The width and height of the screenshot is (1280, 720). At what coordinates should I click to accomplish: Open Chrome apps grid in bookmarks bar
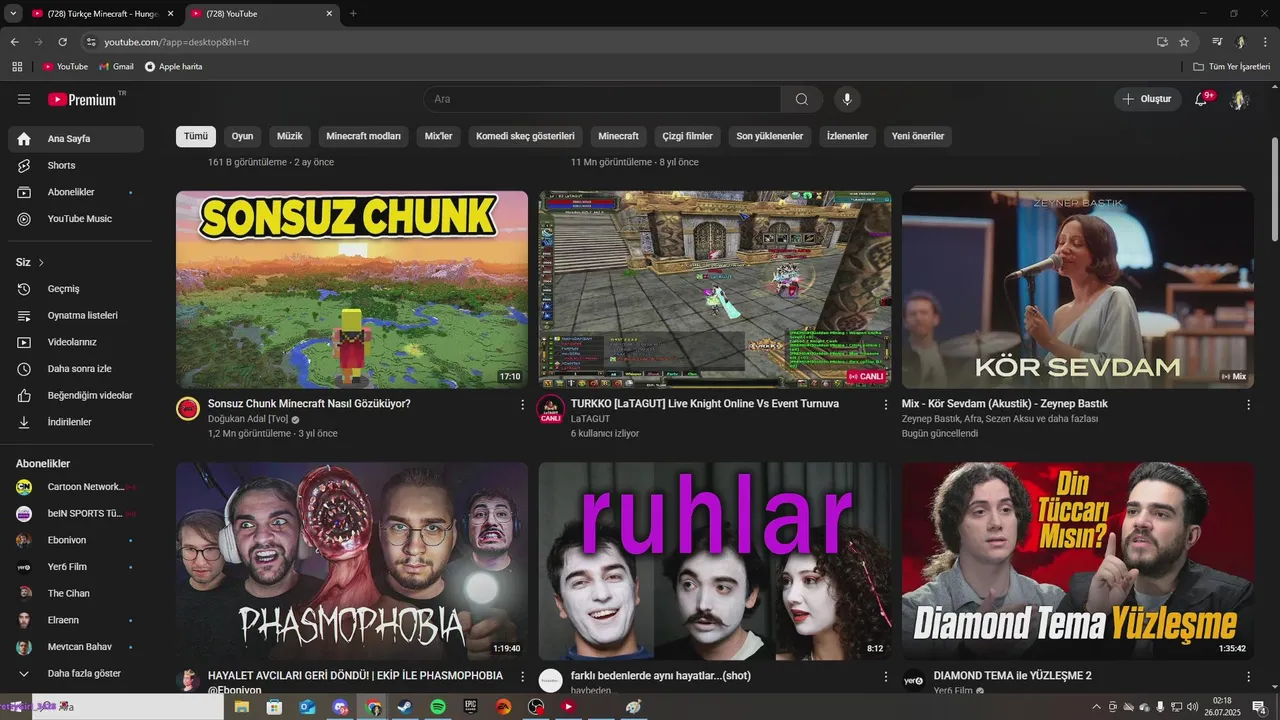(17, 66)
